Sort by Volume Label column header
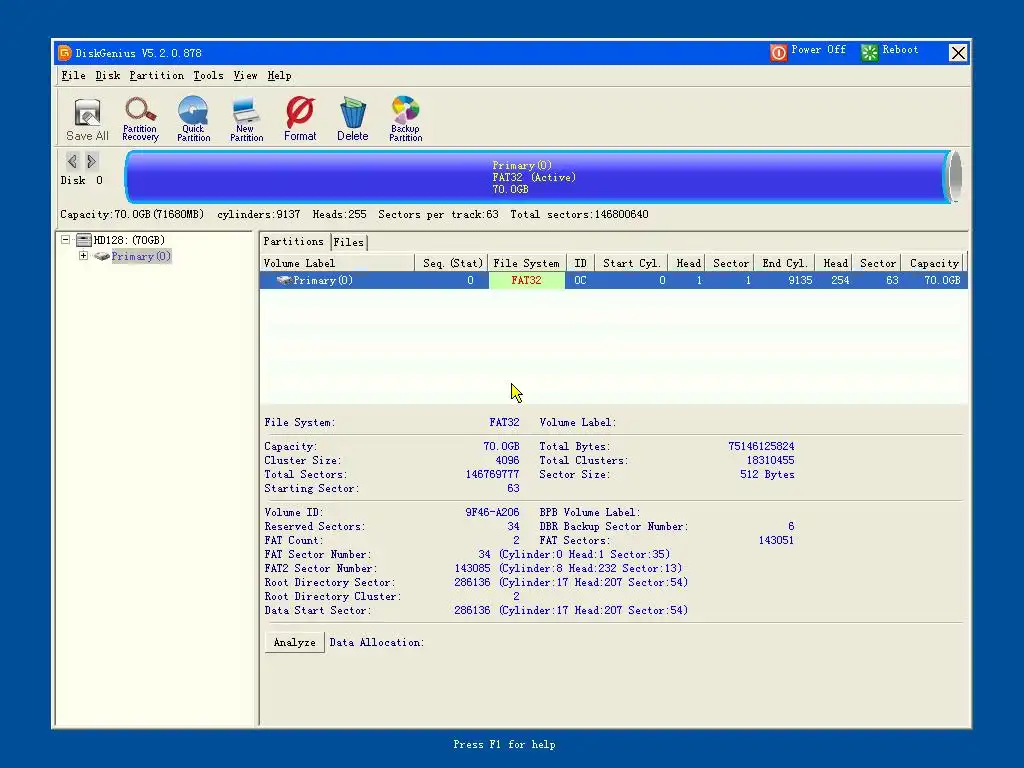 337,263
